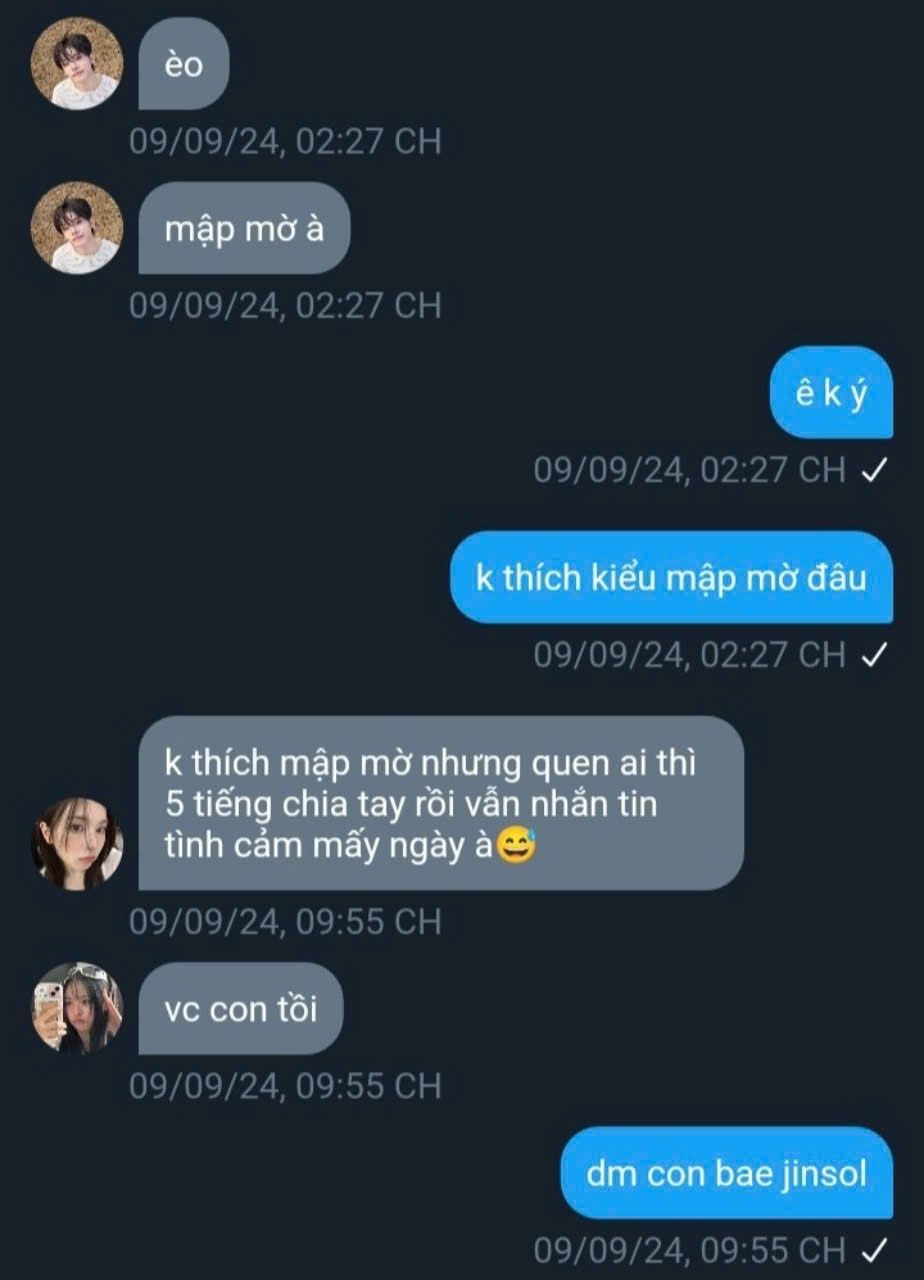Open avatar beside the "èo" message
This screenshot has height=1280, width=924.
point(77,63)
